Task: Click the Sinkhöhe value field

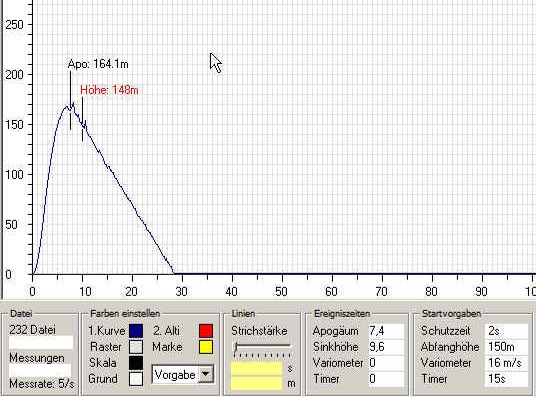Action: point(386,347)
